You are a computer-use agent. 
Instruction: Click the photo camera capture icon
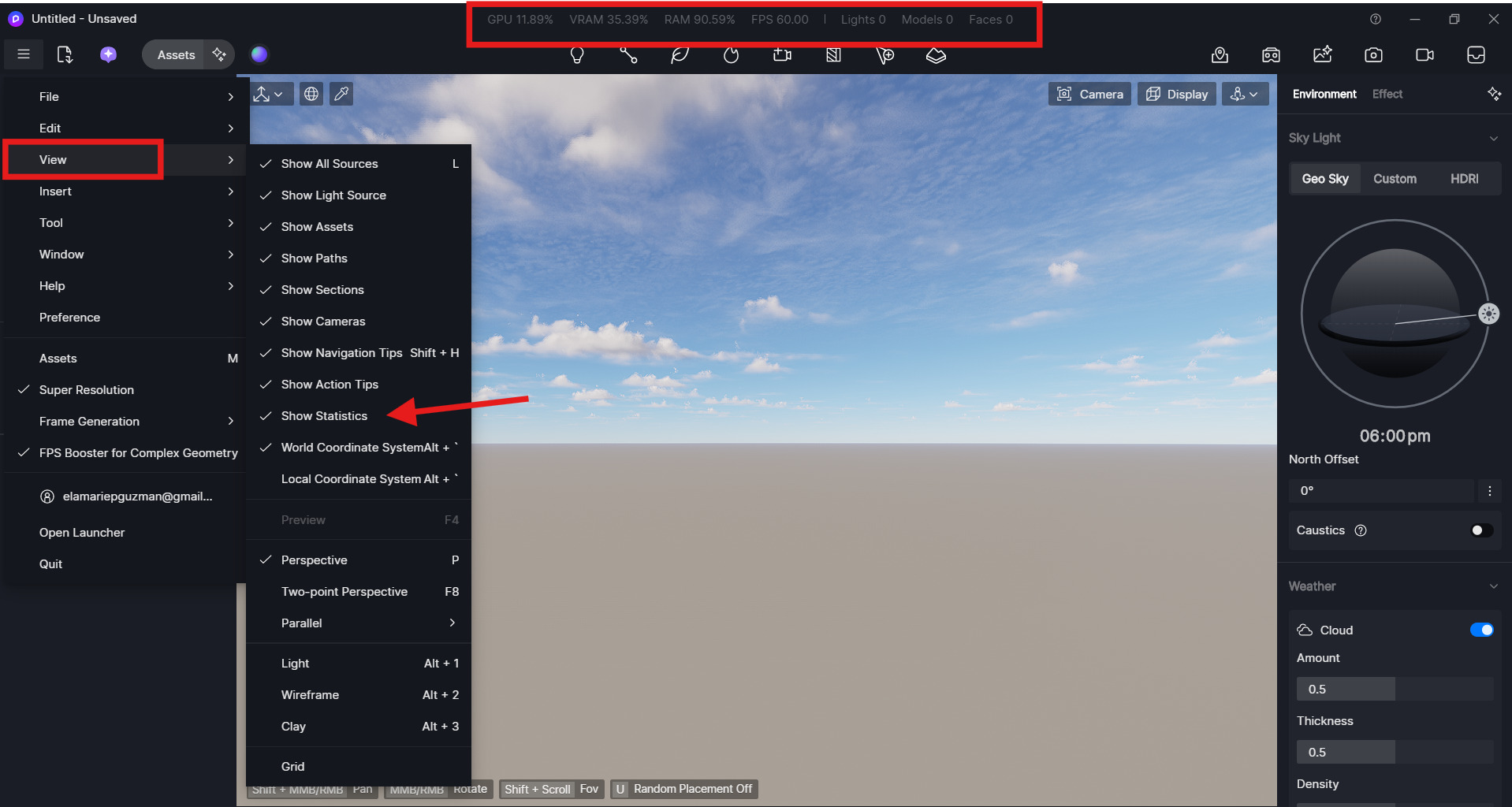(x=1373, y=54)
